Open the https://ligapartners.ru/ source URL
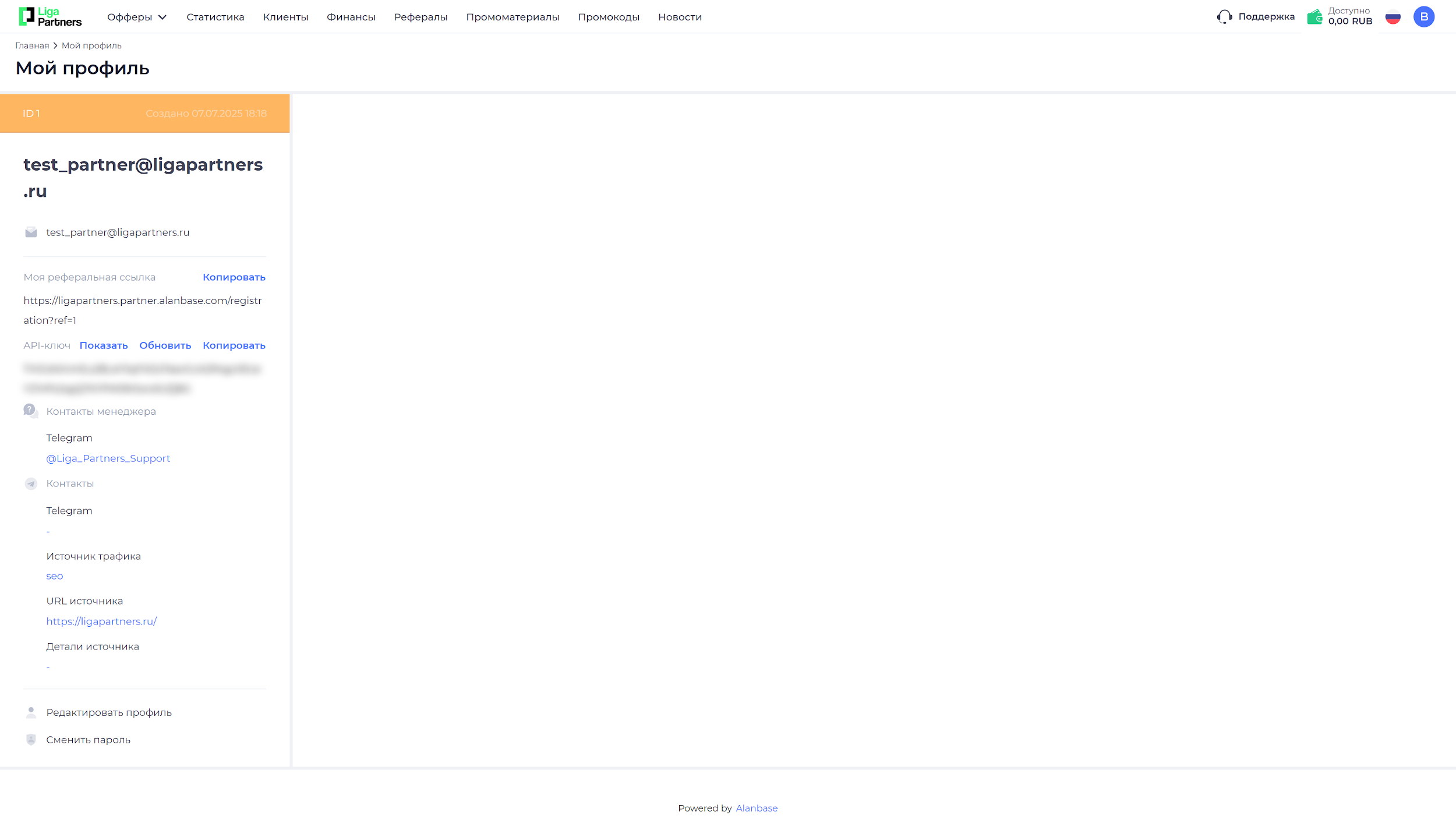Viewport: 1456px width, 819px height. [x=101, y=622]
